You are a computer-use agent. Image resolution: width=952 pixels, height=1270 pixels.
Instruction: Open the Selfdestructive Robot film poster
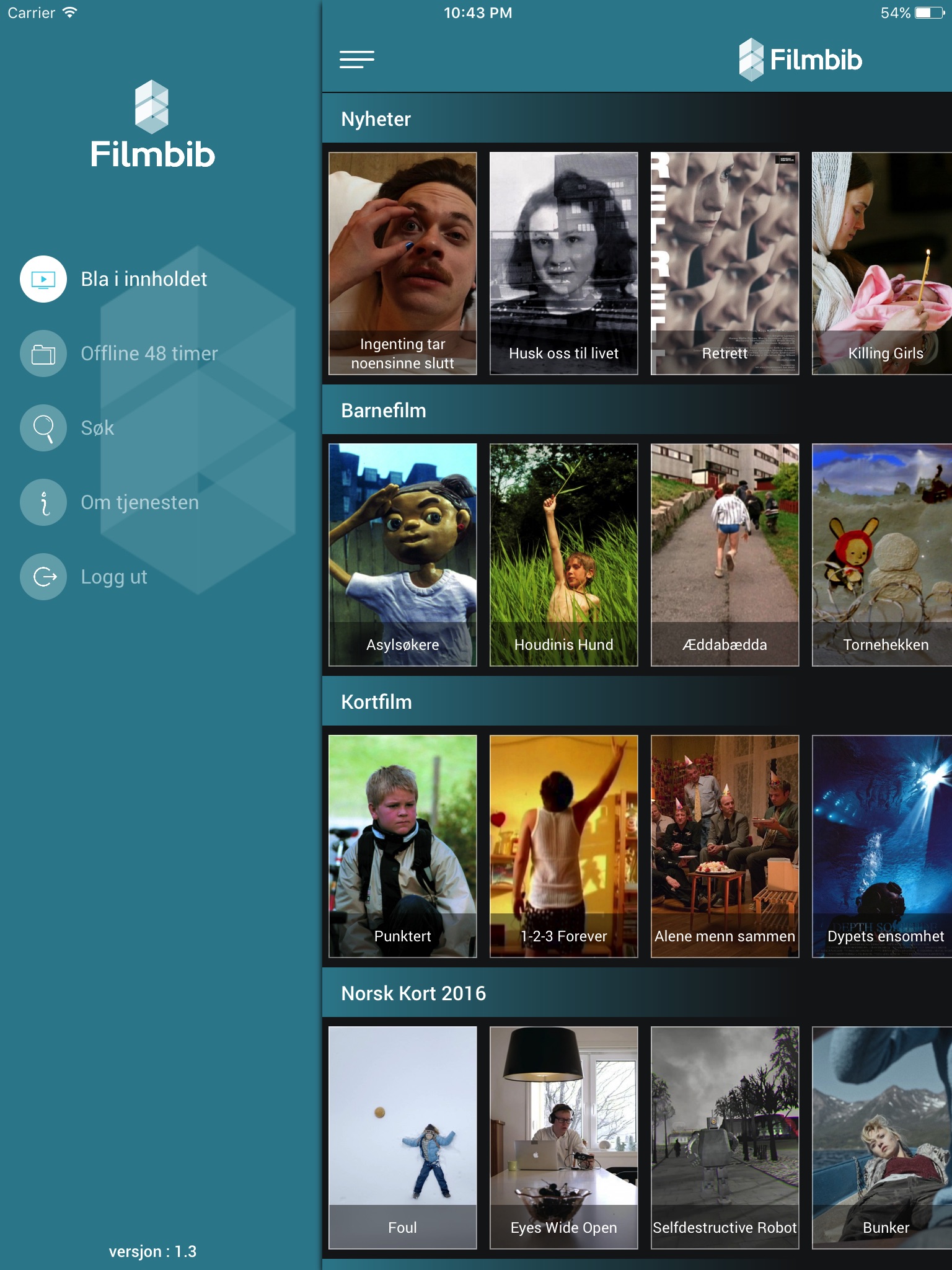click(x=725, y=1138)
